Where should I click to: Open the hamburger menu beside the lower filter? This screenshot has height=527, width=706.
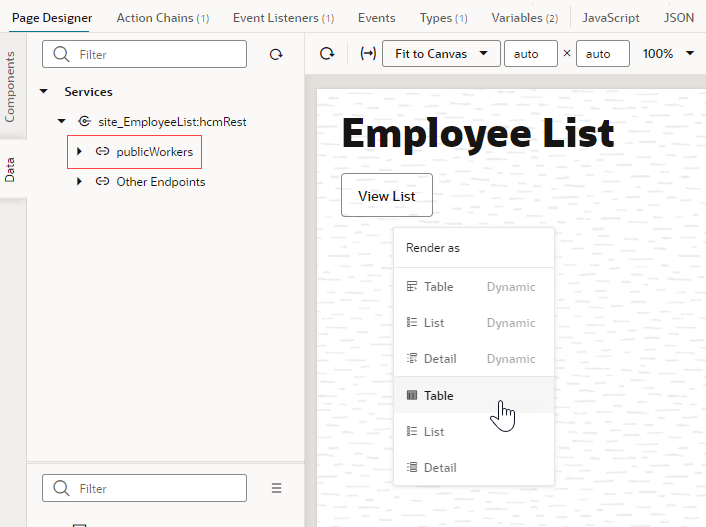click(x=276, y=488)
